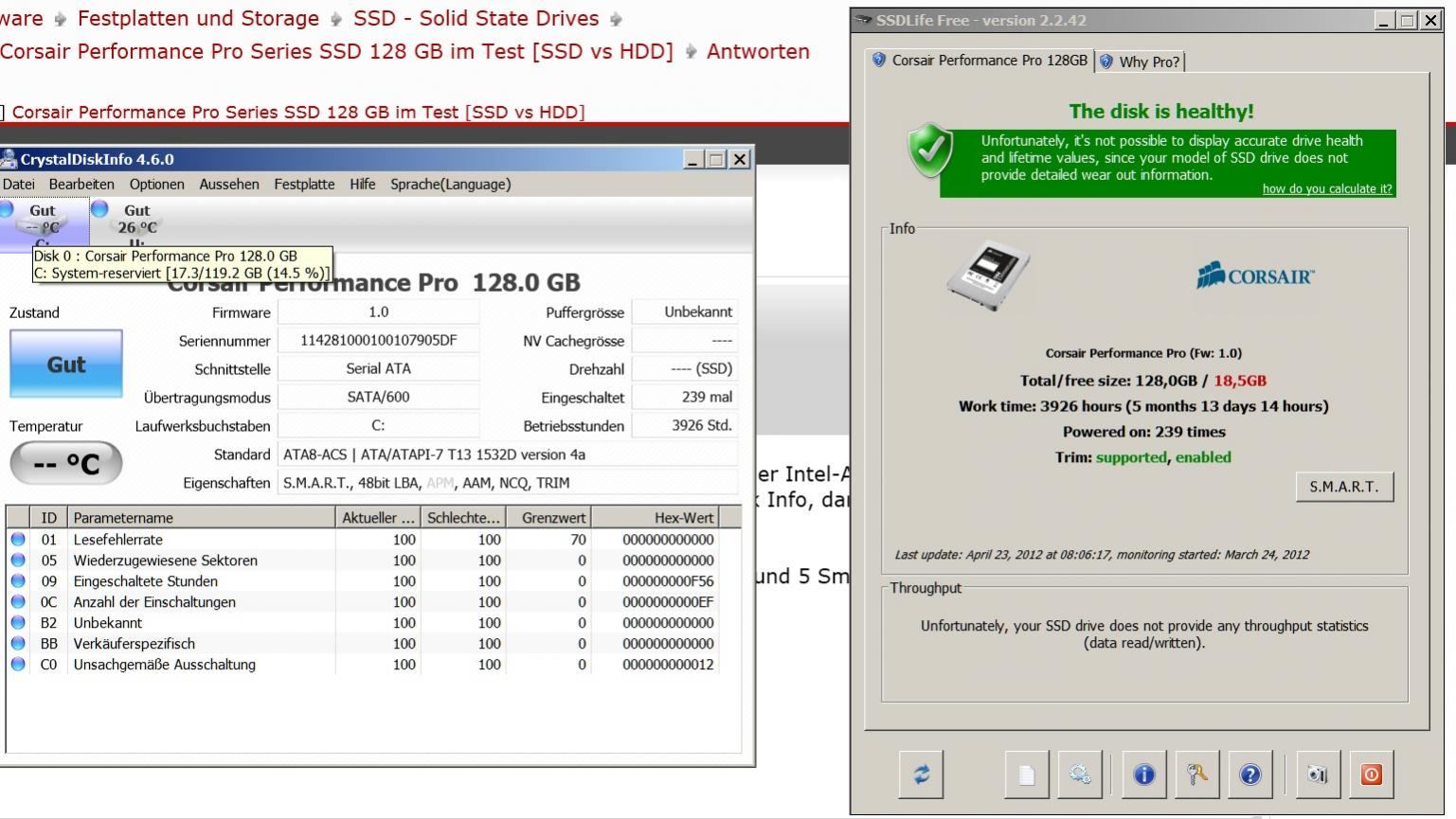Click the Firmware value field 1.0
1456x819 pixels.
tap(378, 312)
